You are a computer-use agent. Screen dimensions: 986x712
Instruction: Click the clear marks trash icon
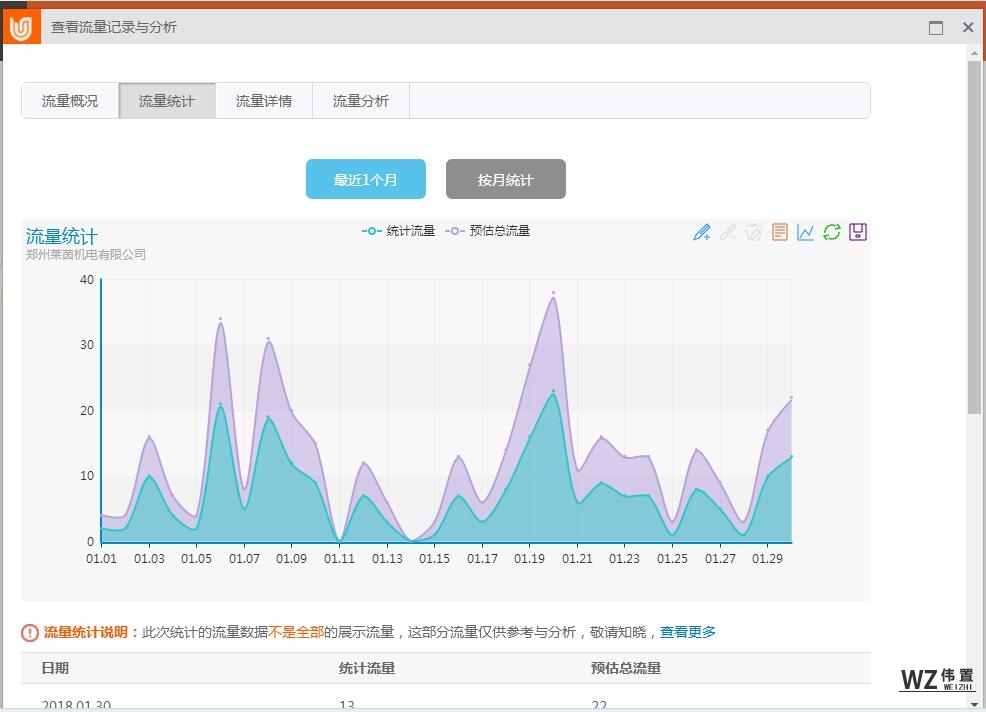tap(754, 232)
